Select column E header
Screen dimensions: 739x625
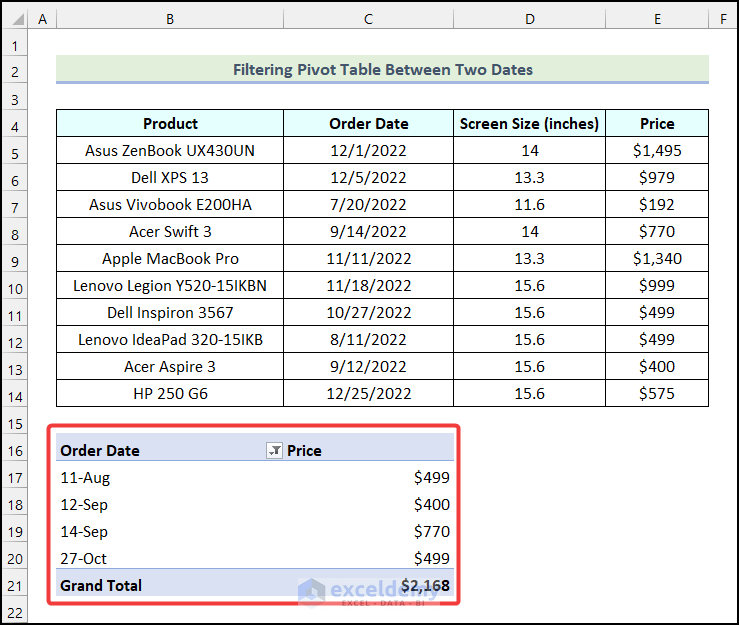pos(657,19)
